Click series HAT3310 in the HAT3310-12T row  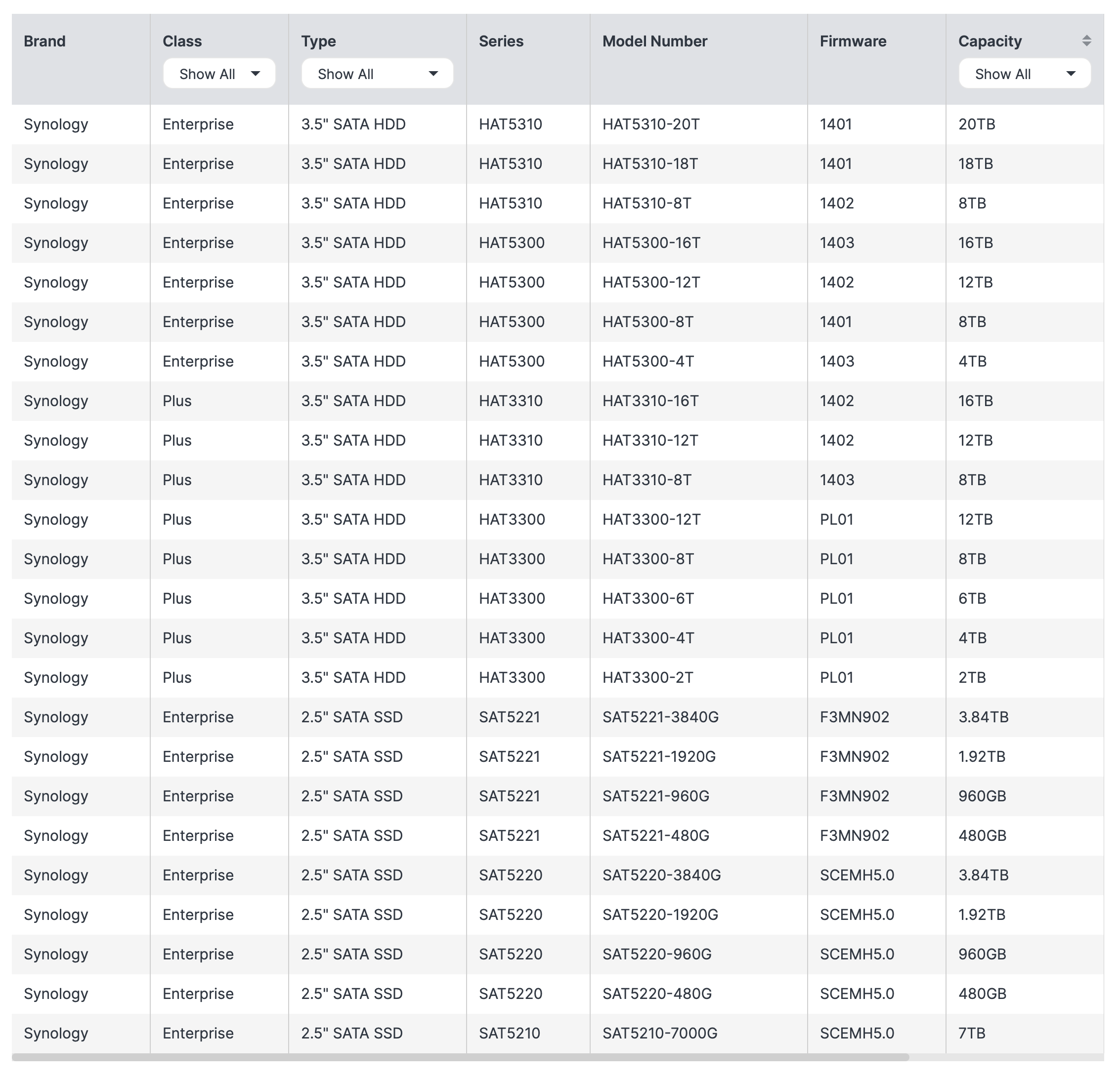(510, 440)
